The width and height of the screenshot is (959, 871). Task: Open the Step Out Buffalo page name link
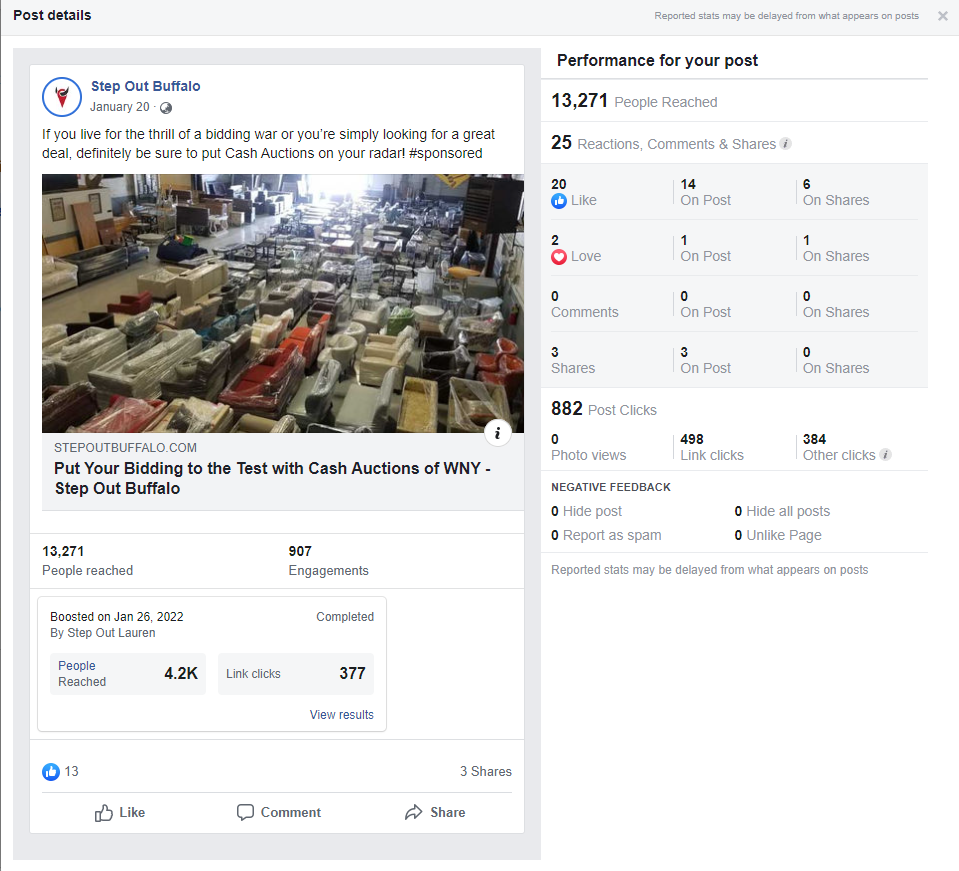coord(146,86)
